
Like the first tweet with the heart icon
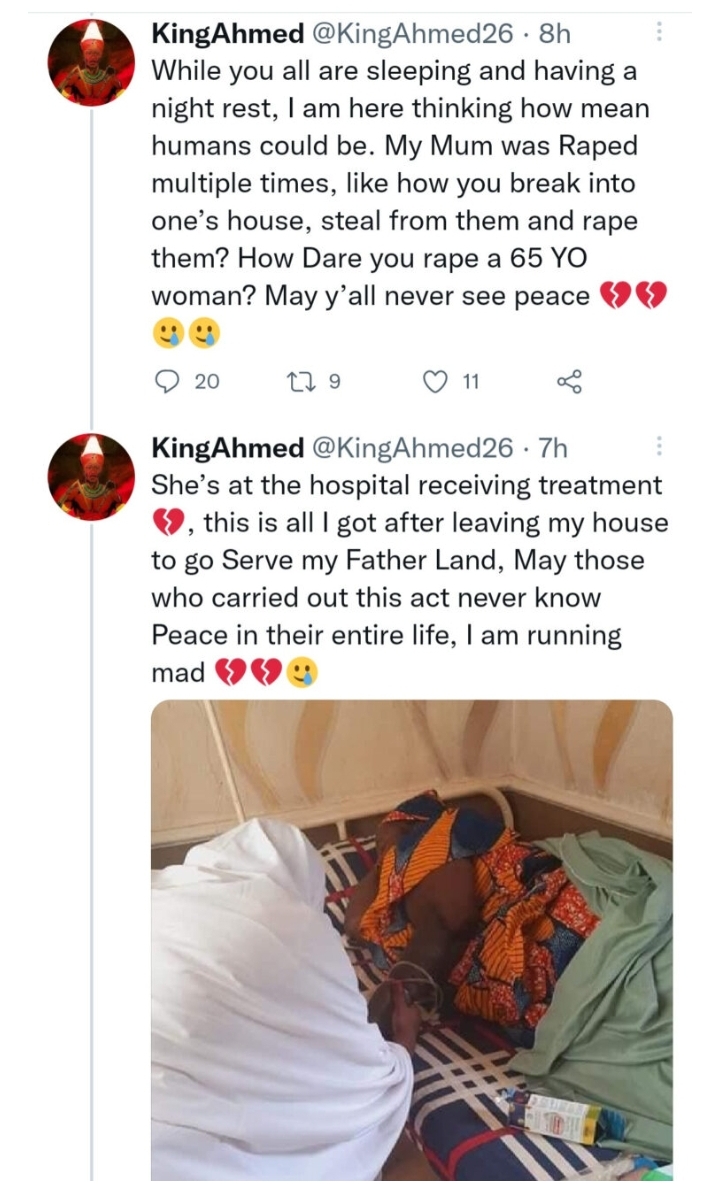tap(433, 381)
